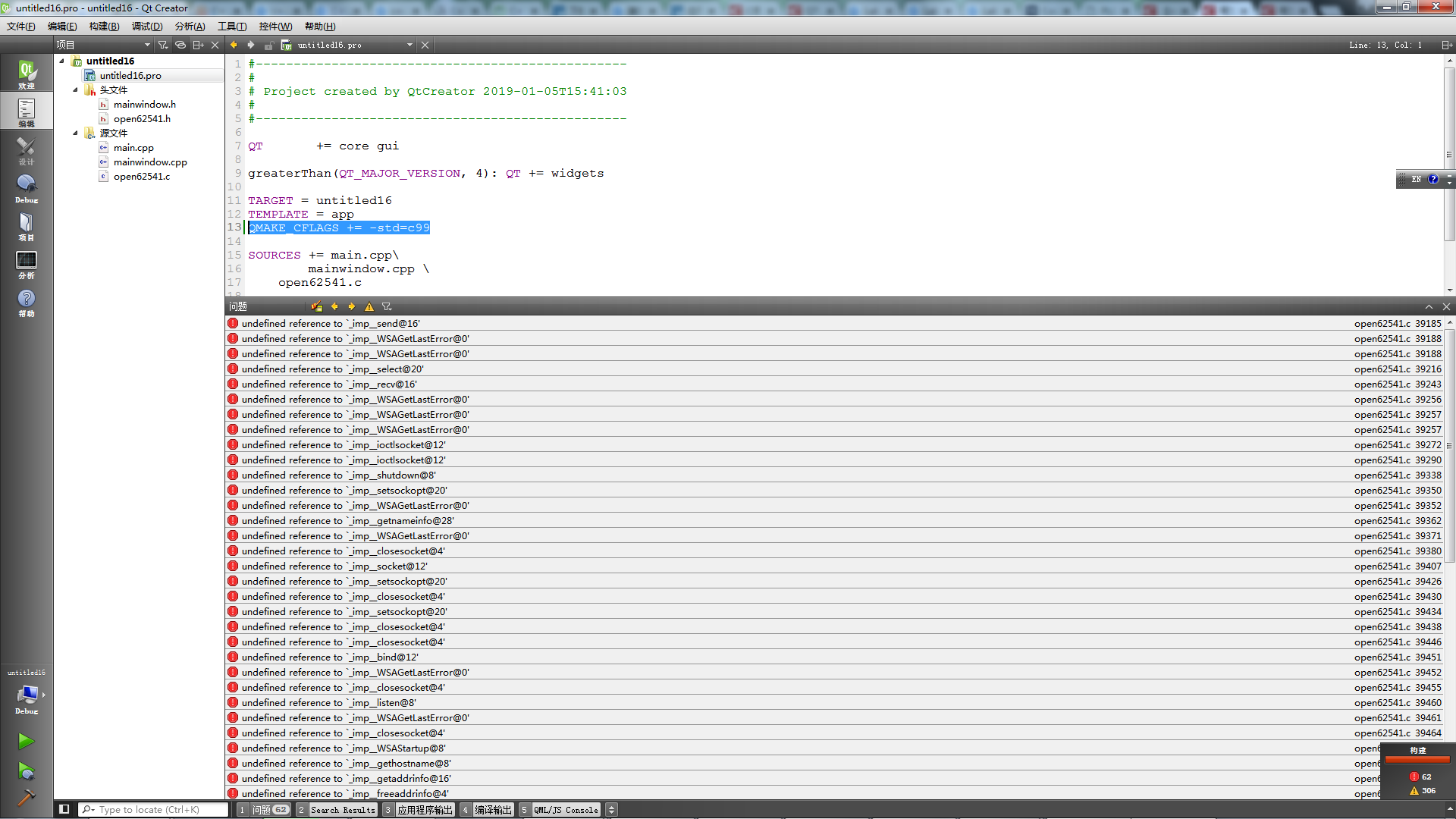Toggle the left sidebar visibility

(64, 809)
